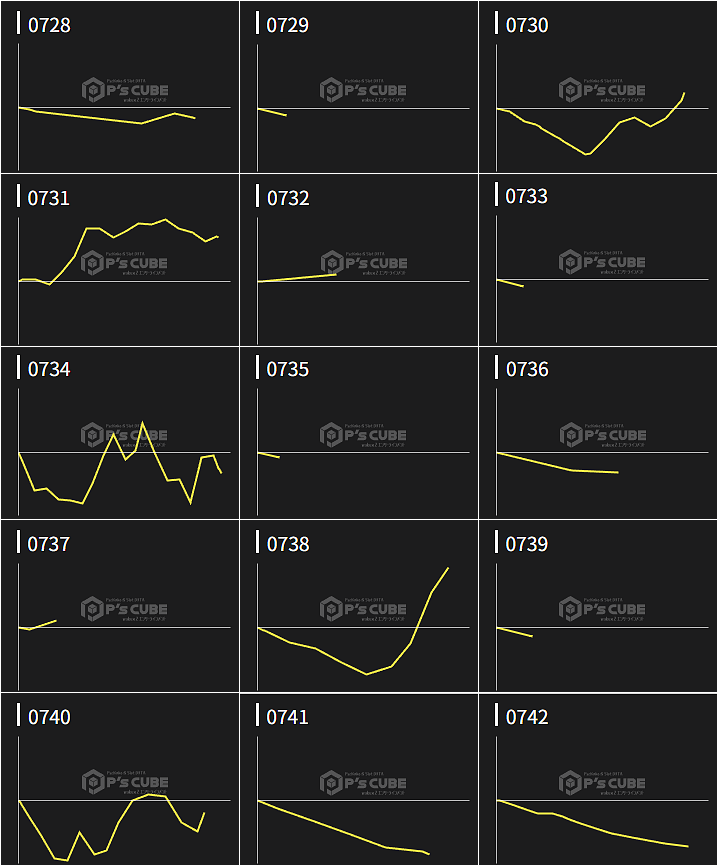Click the P's CUBE logo in panel 0741
The width and height of the screenshot is (718, 866).
[x=364, y=782]
